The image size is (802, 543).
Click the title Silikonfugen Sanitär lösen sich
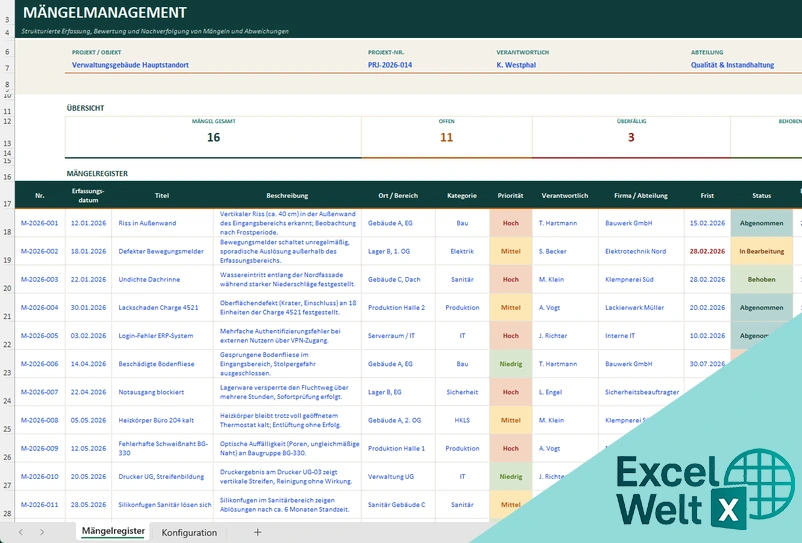[165, 504]
